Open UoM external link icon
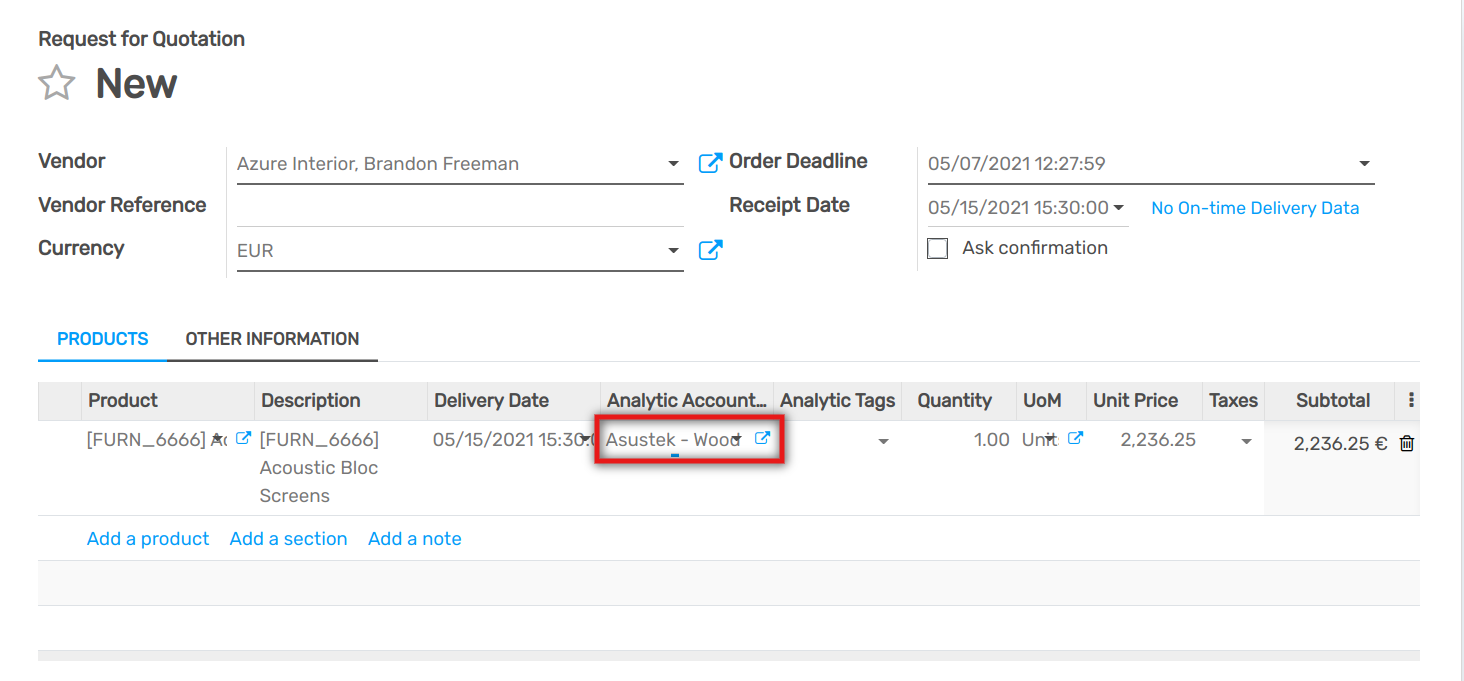 [x=1075, y=438]
